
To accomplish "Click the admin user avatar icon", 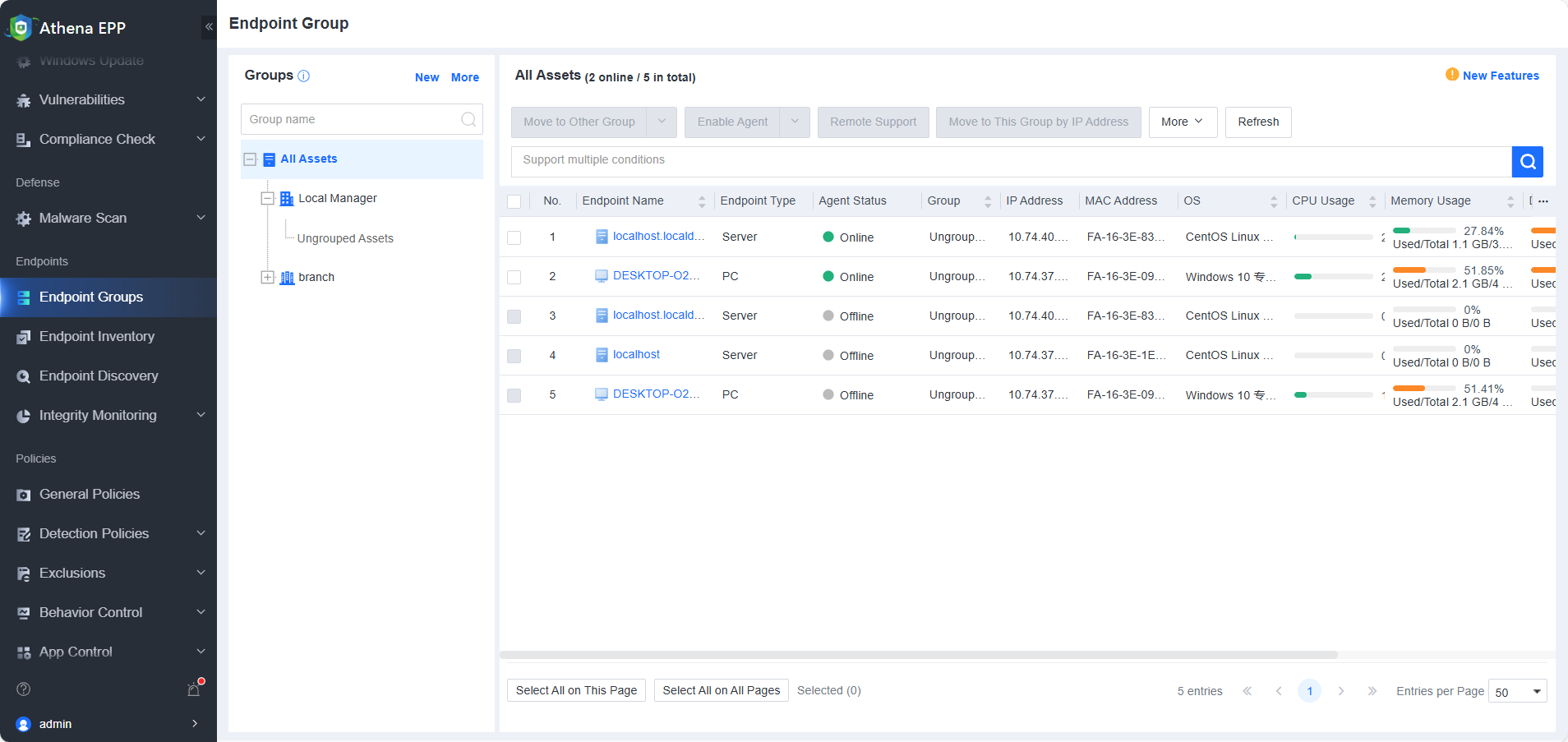I will point(24,724).
